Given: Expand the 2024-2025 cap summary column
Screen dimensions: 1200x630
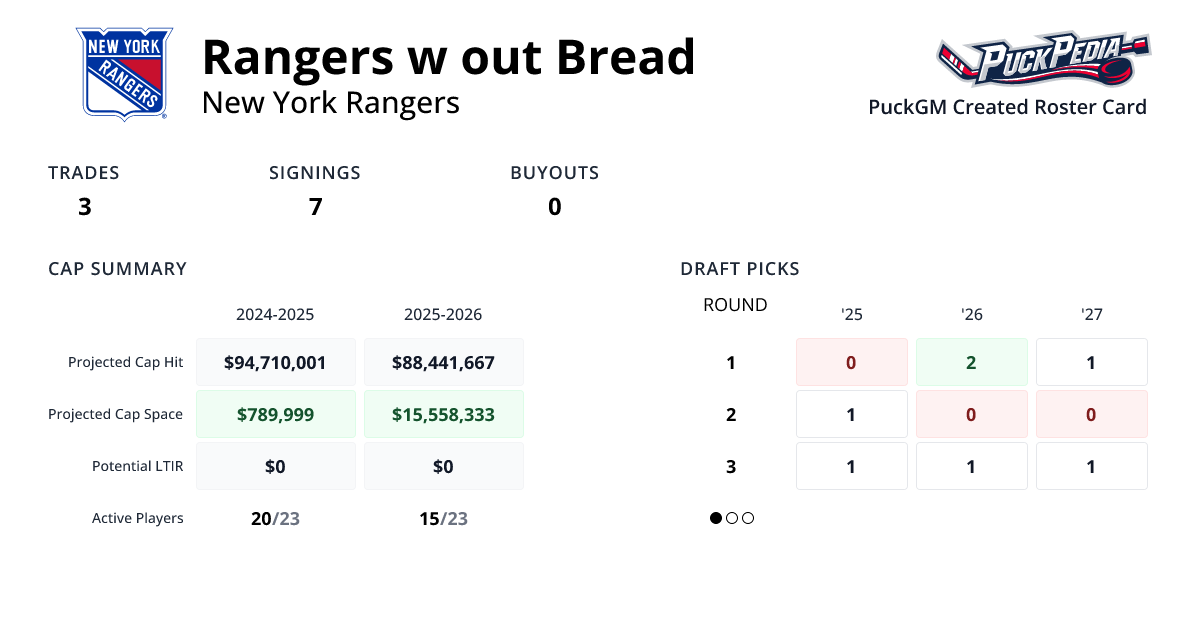Looking at the screenshot, I should [276, 314].
